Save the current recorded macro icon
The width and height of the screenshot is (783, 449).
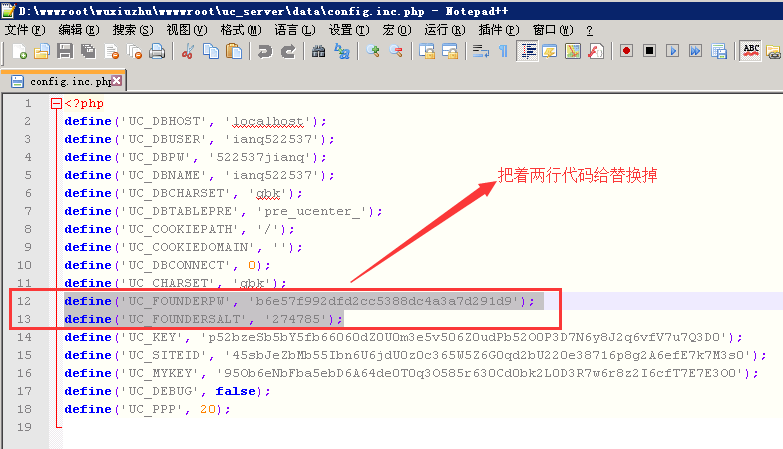(x=719, y=51)
